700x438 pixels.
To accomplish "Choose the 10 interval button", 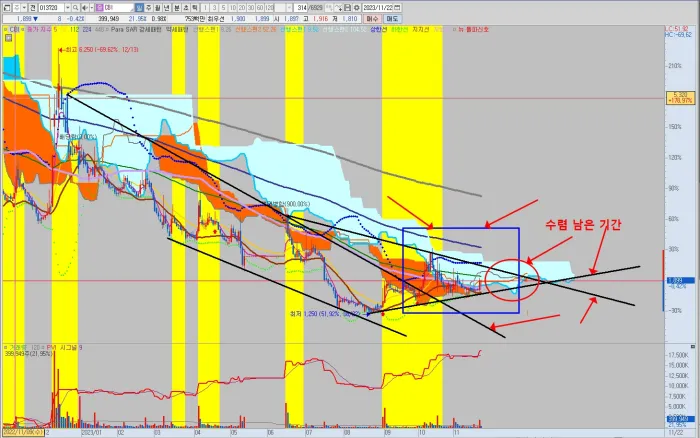I will [x=233, y=8].
